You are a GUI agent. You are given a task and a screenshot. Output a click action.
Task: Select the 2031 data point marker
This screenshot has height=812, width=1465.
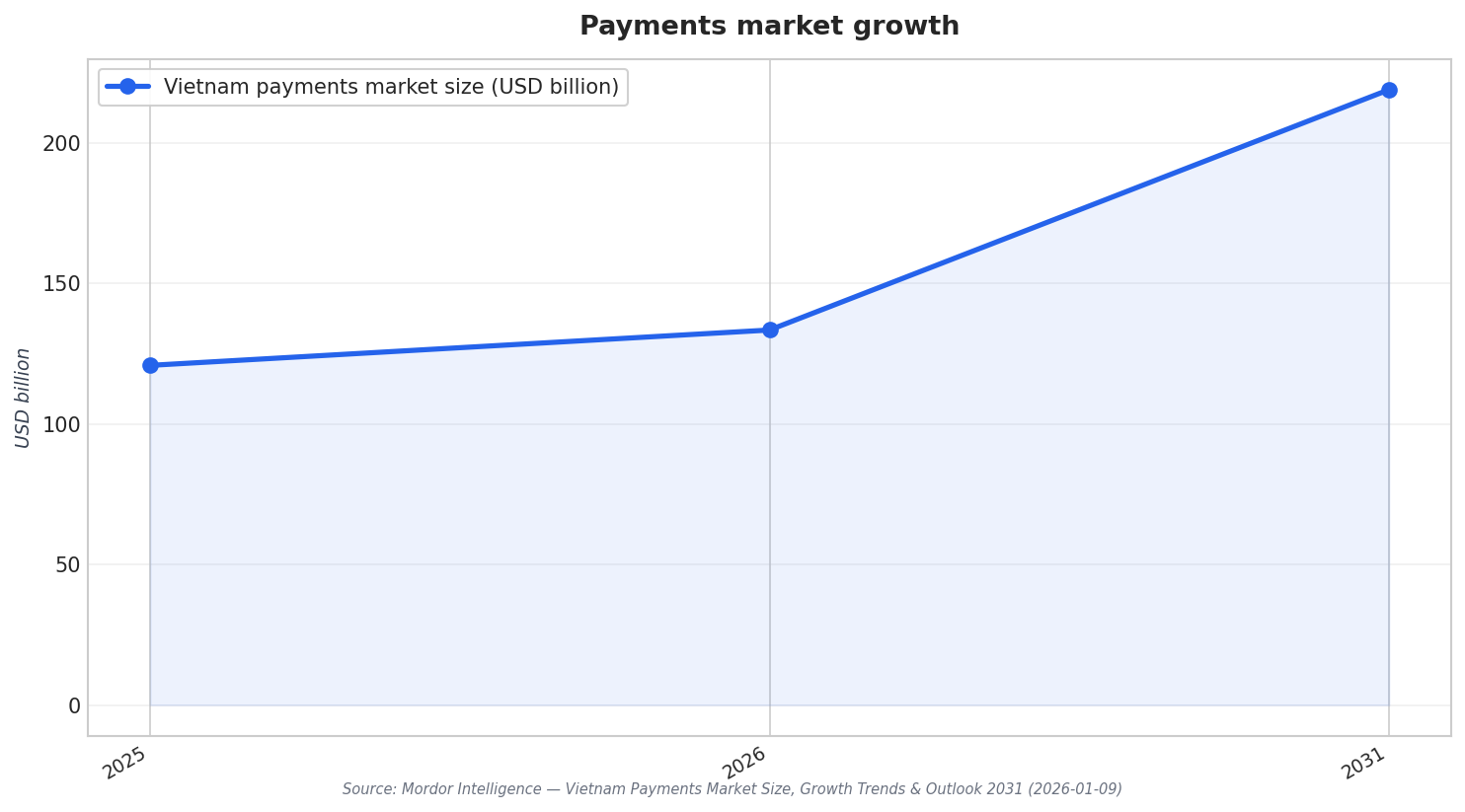[1389, 90]
